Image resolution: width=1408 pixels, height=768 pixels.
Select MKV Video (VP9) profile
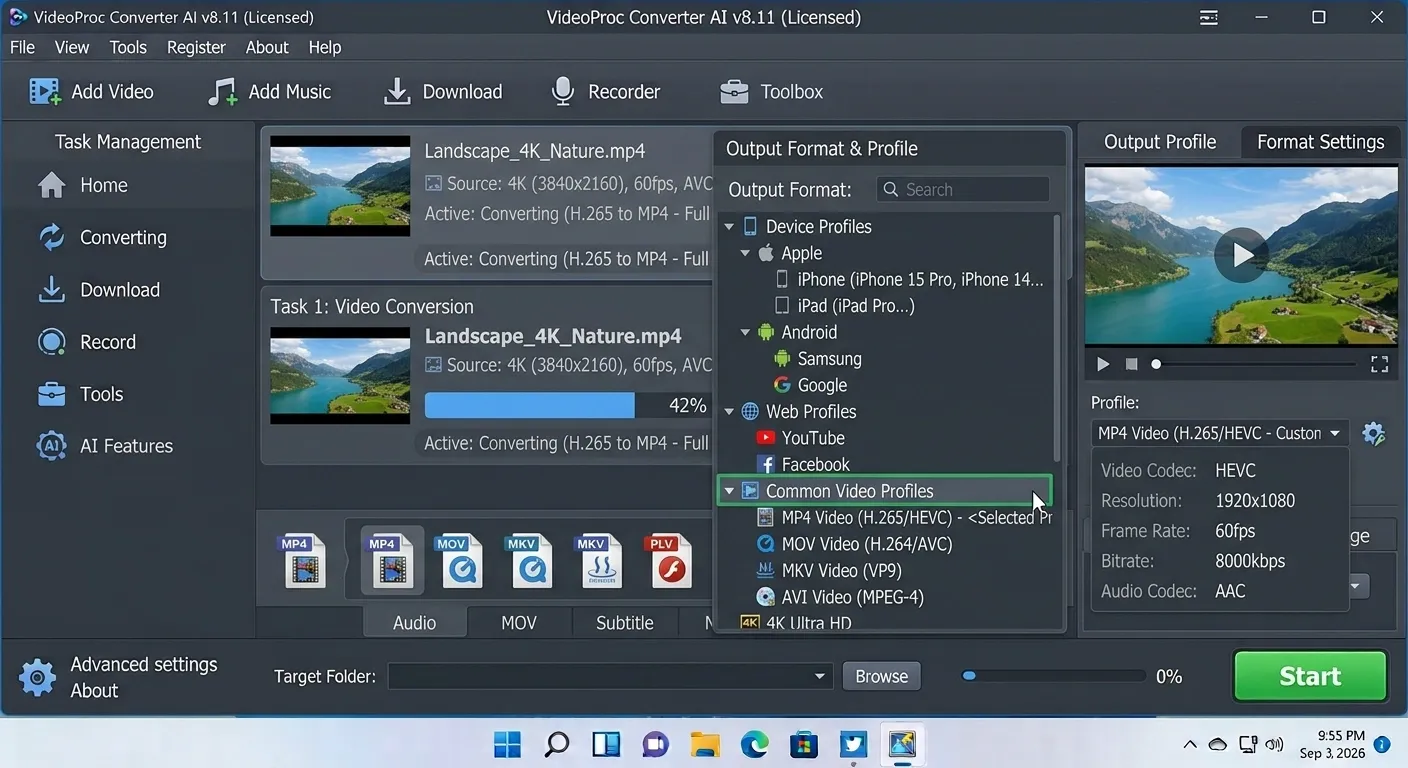829,570
